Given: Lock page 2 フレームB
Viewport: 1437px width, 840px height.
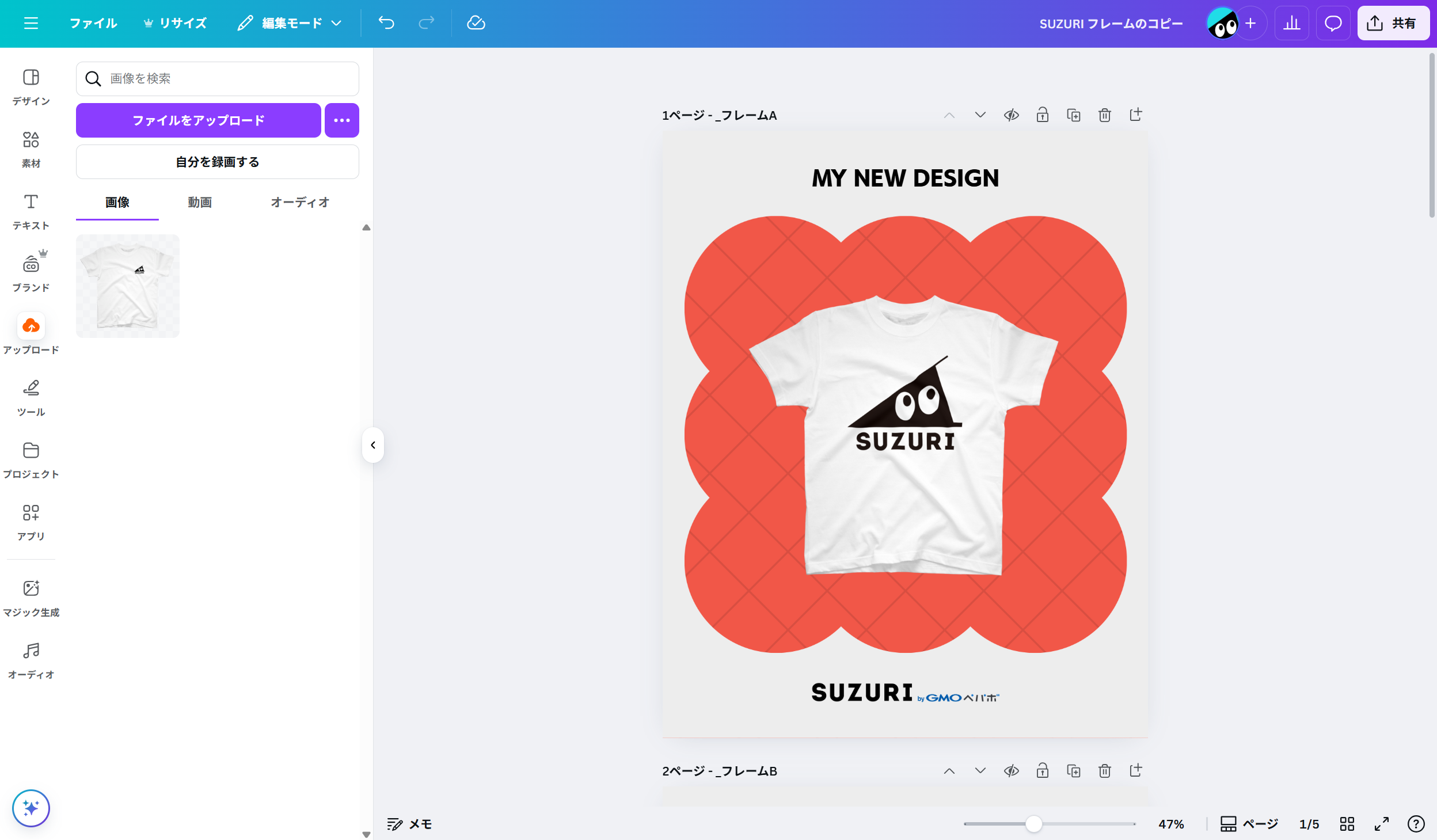Looking at the screenshot, I should point(1043,771).
